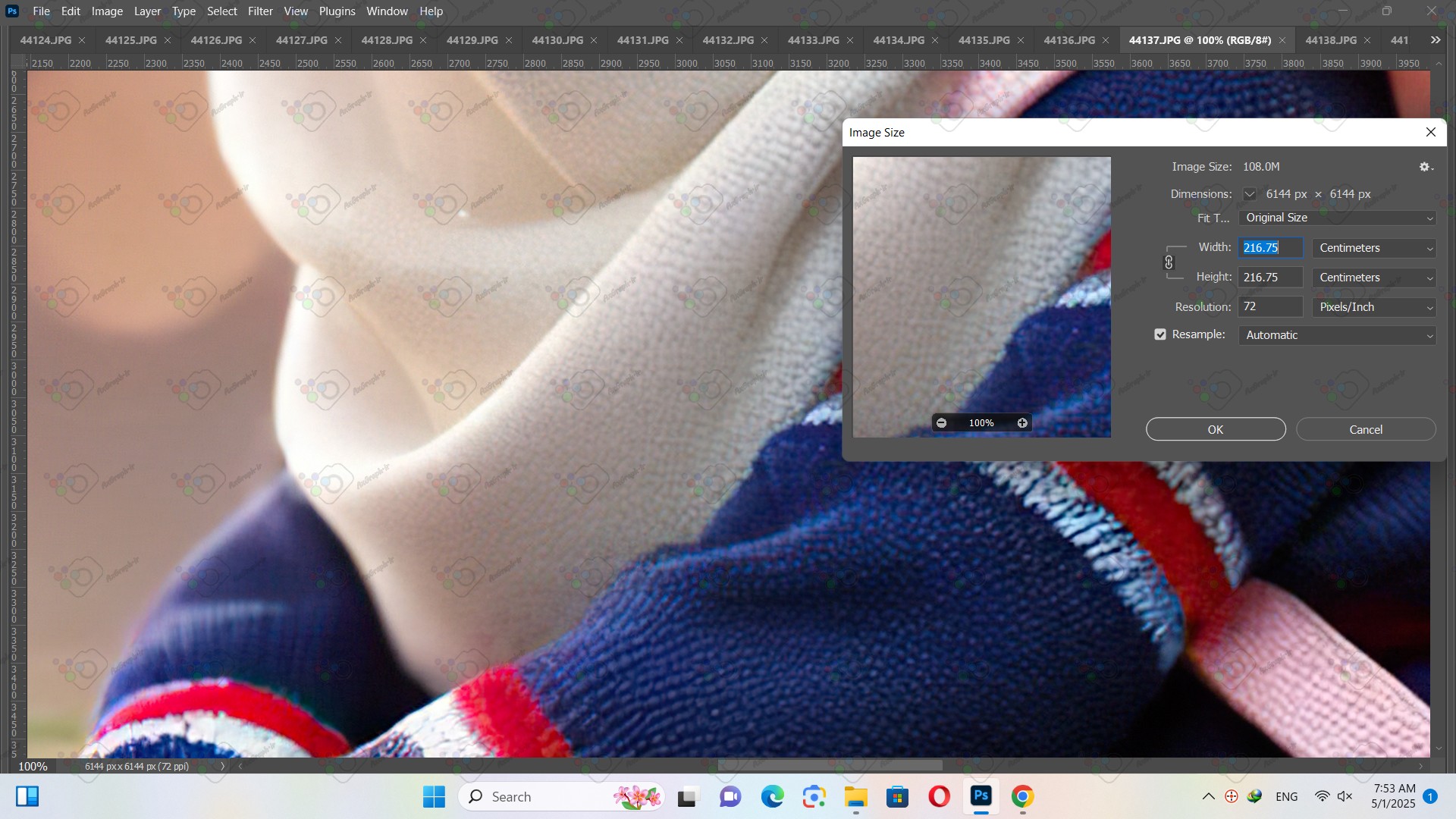Open the File menu

click(x=41, y=11)
